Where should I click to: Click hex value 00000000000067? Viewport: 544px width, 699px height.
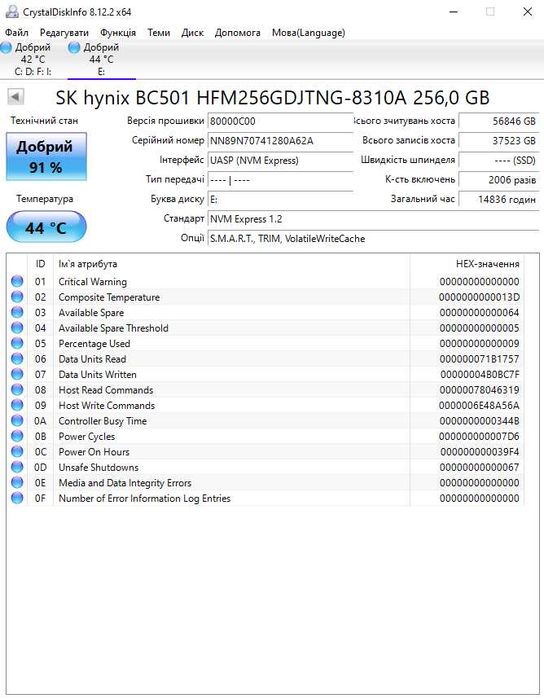[x=479, y=467]
